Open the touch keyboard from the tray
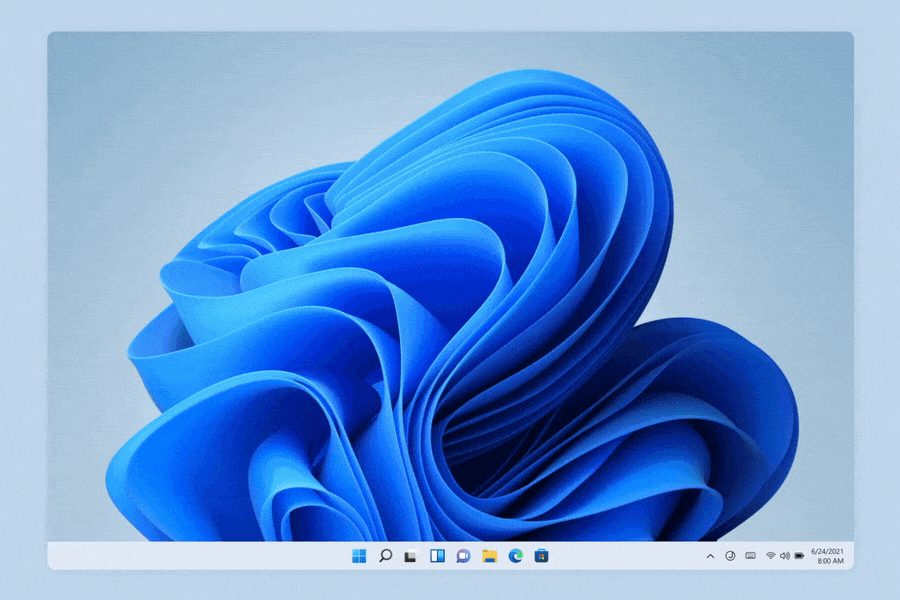The width and height of the screenshot is (900, 600). click(x=750, y=557)
